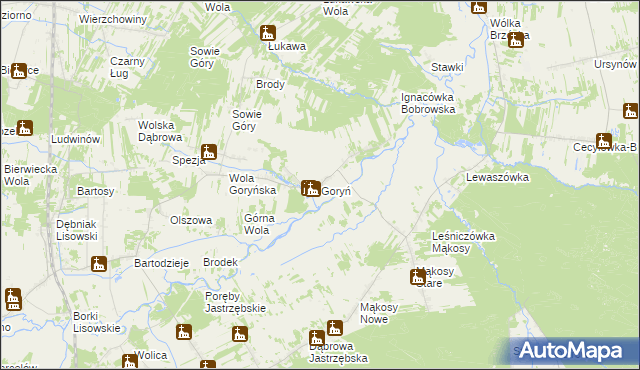Select the Dębniak Lisowski label

[x=77, y=230]
